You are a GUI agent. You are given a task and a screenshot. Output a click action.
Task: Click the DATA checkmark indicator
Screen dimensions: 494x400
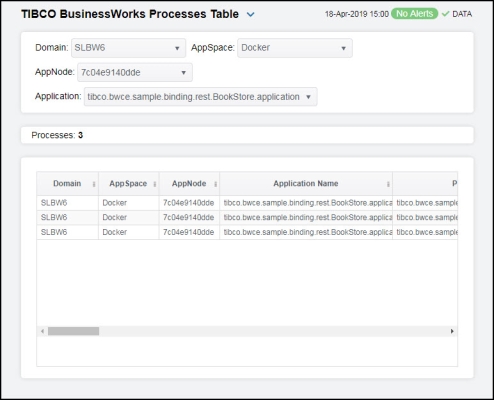pyautogui.click(x=445, y=14)
